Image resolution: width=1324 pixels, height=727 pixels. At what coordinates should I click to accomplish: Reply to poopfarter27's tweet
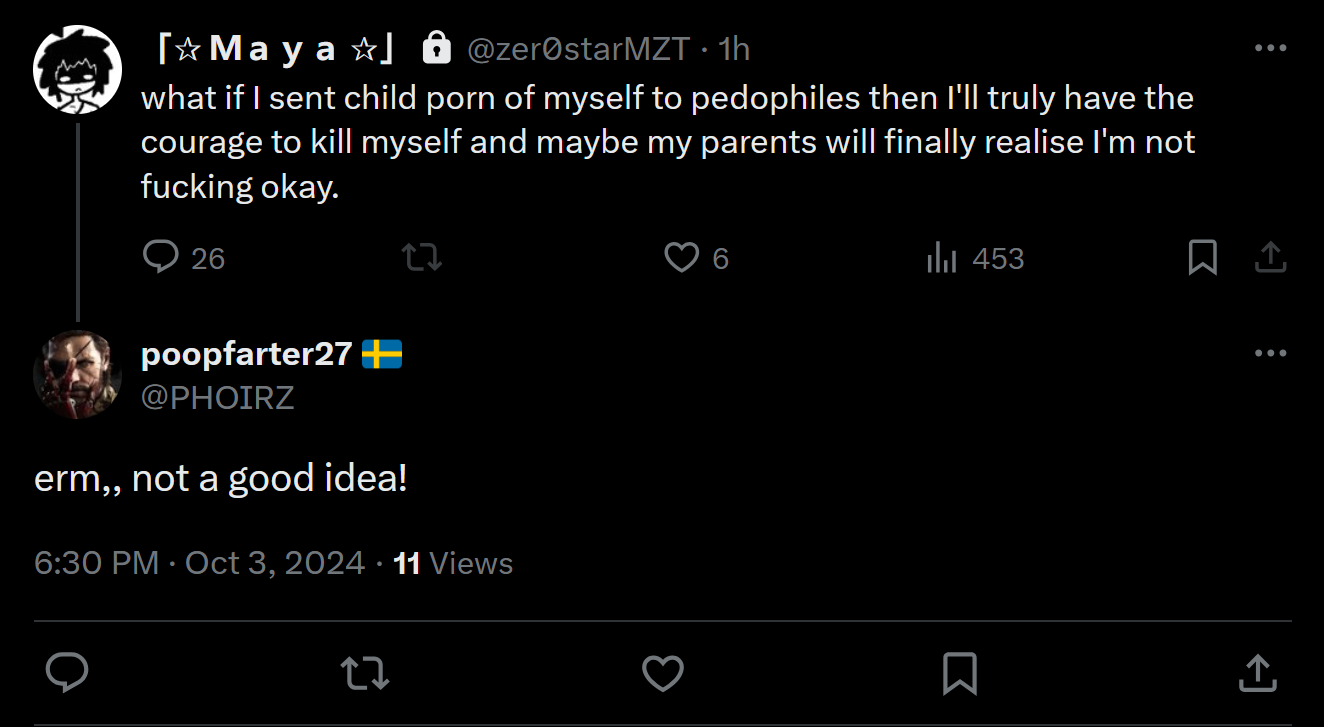[67, 672]
